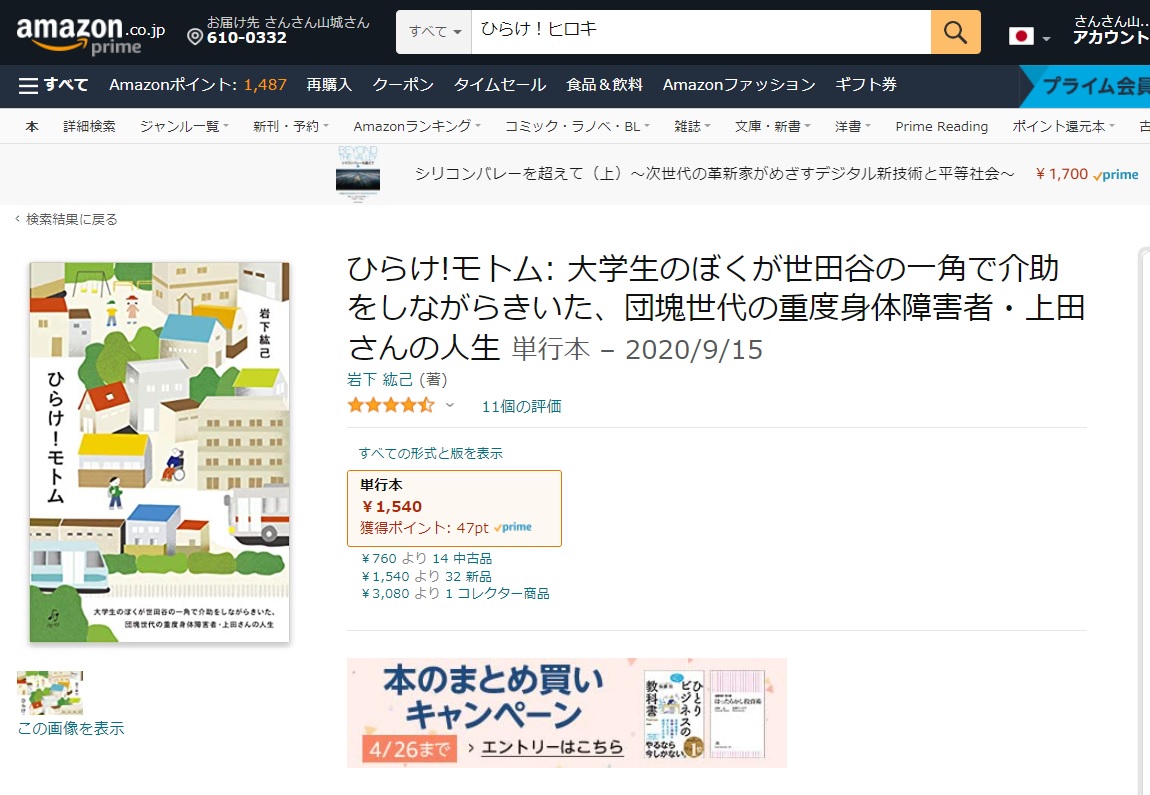Screen dimensions: 1150x795
Task: Click the この画像を表示 link
Action: 71,728
